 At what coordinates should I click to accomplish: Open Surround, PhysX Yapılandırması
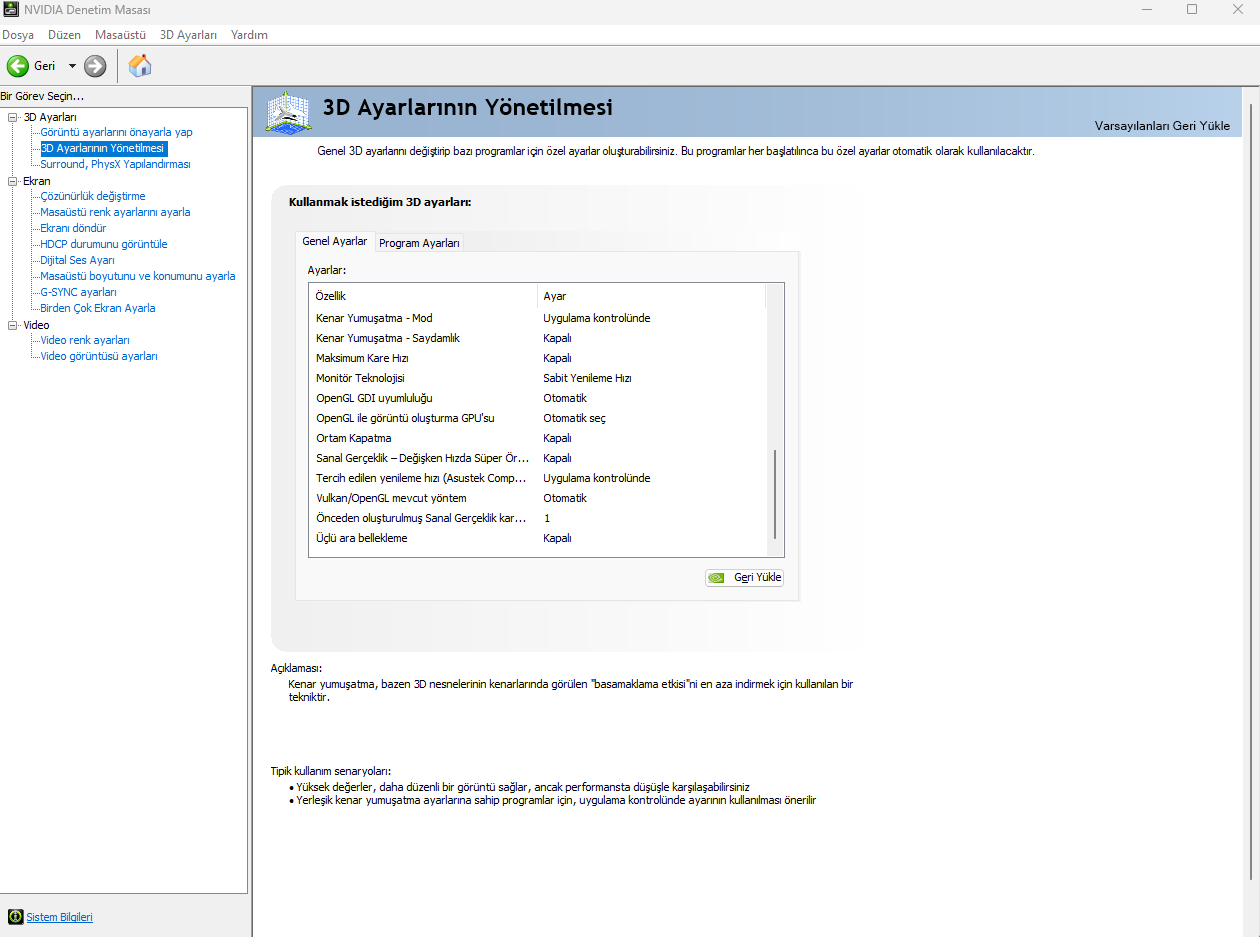click(115, 164)
